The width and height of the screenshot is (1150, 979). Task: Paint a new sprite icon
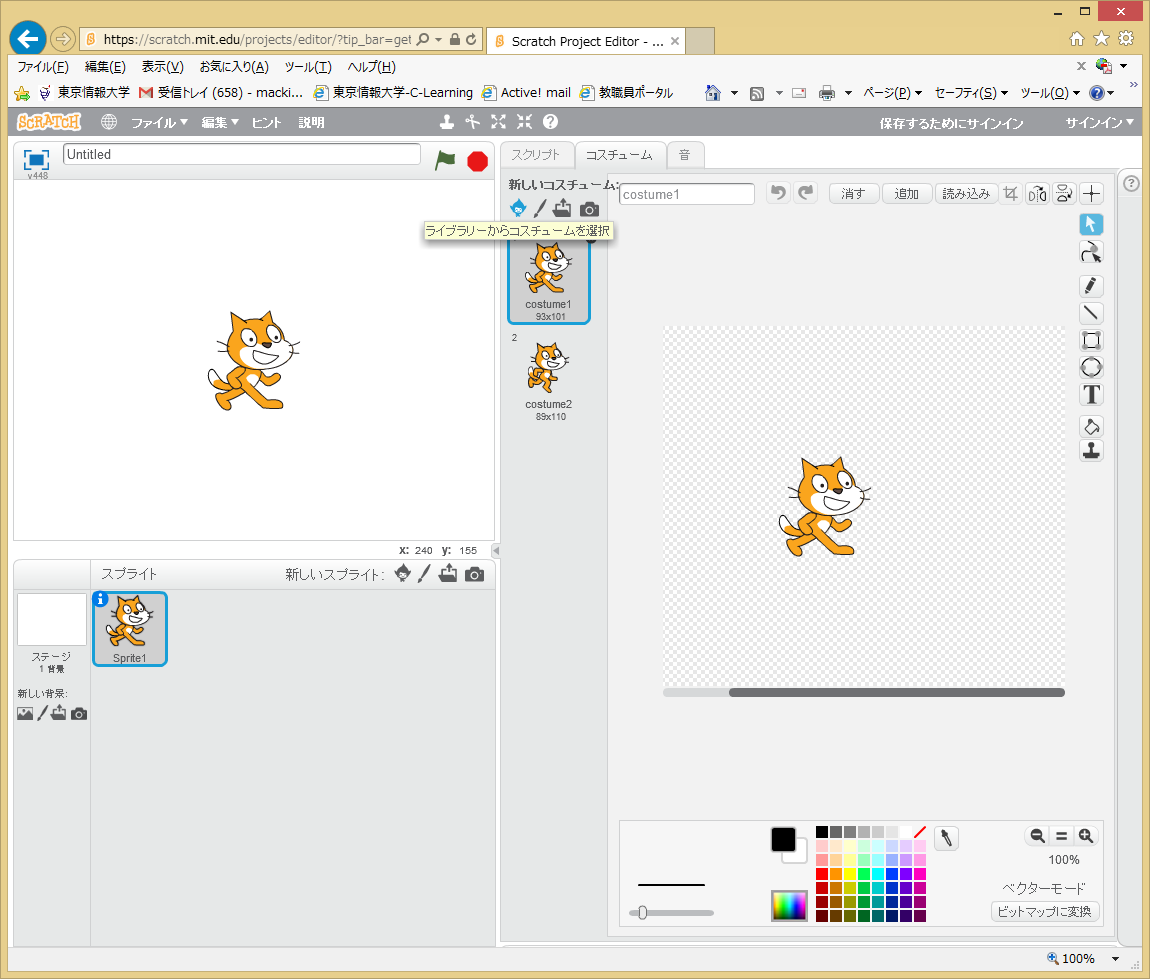coord(424,573)
